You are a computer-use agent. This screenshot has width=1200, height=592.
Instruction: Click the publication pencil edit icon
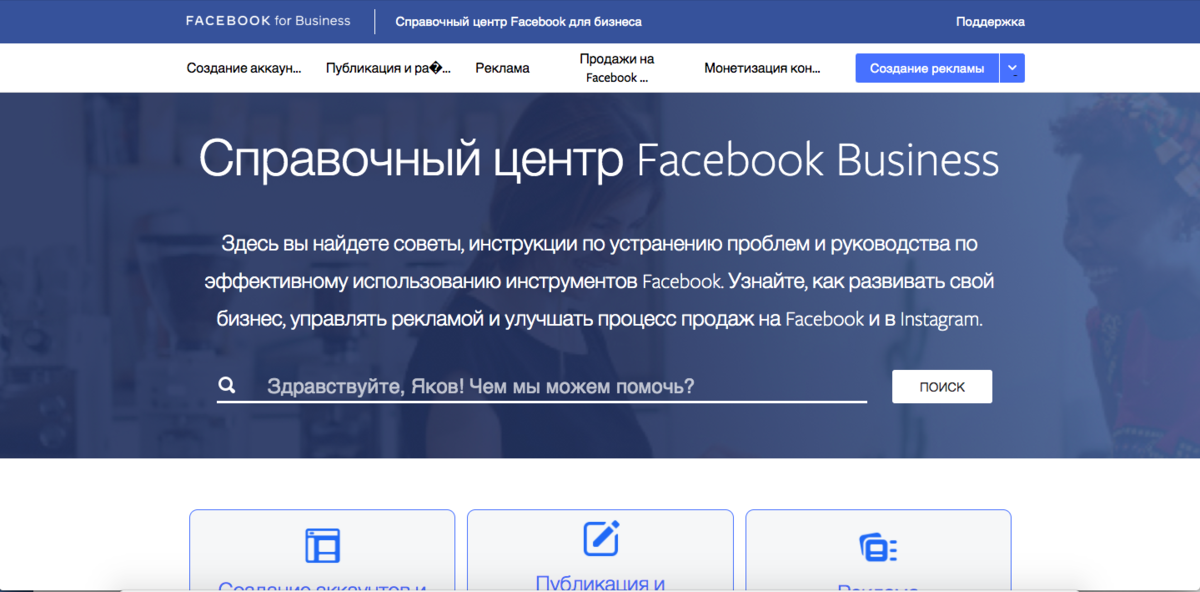(601, 538)
